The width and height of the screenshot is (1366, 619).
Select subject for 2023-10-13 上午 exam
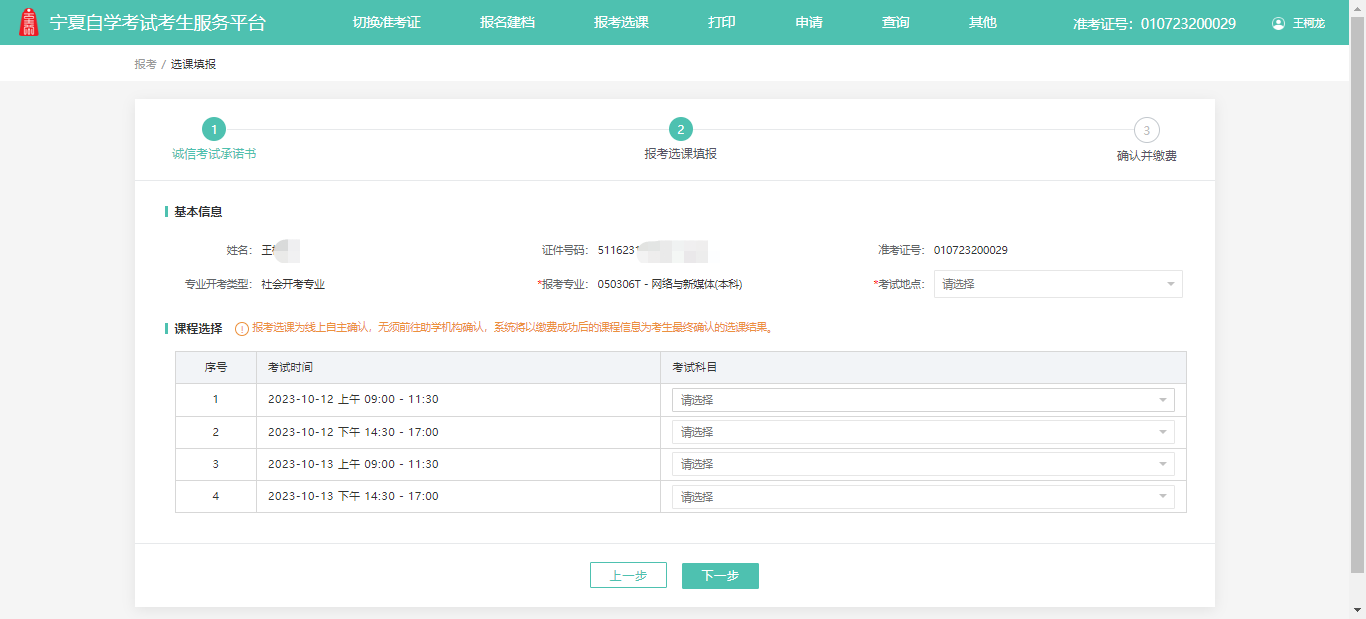pyautogui.click(x=922, y=464)
